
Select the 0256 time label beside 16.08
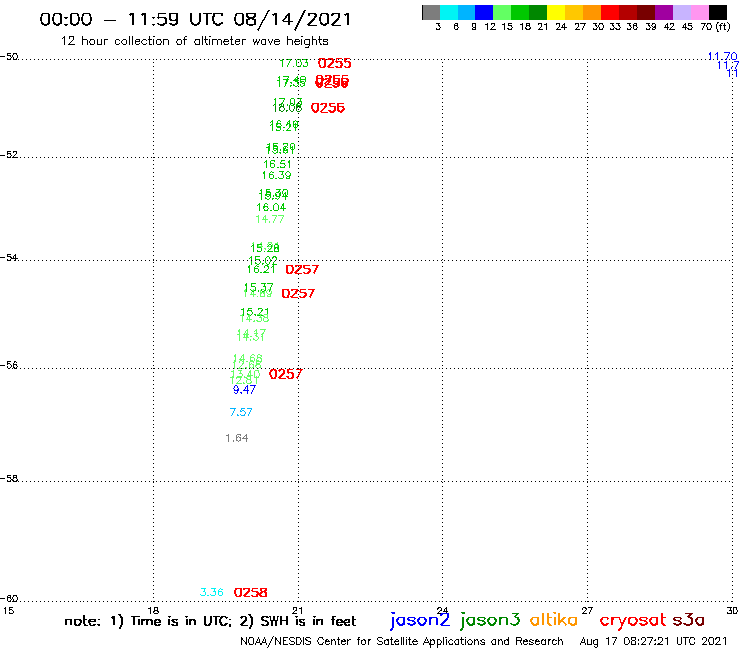pyautogui.click(x=328, y=108)
